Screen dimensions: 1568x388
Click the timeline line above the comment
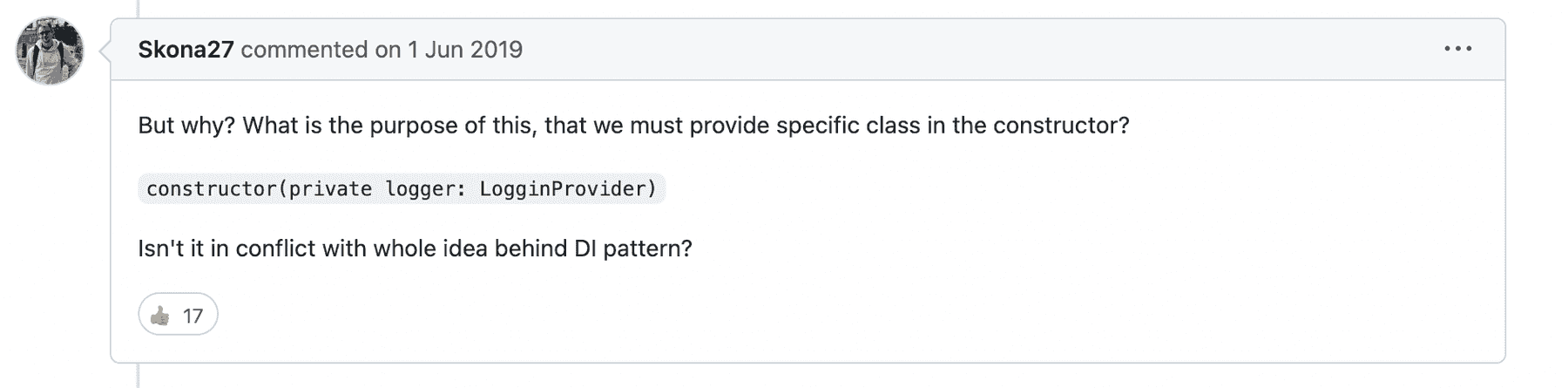coord(139,9)
